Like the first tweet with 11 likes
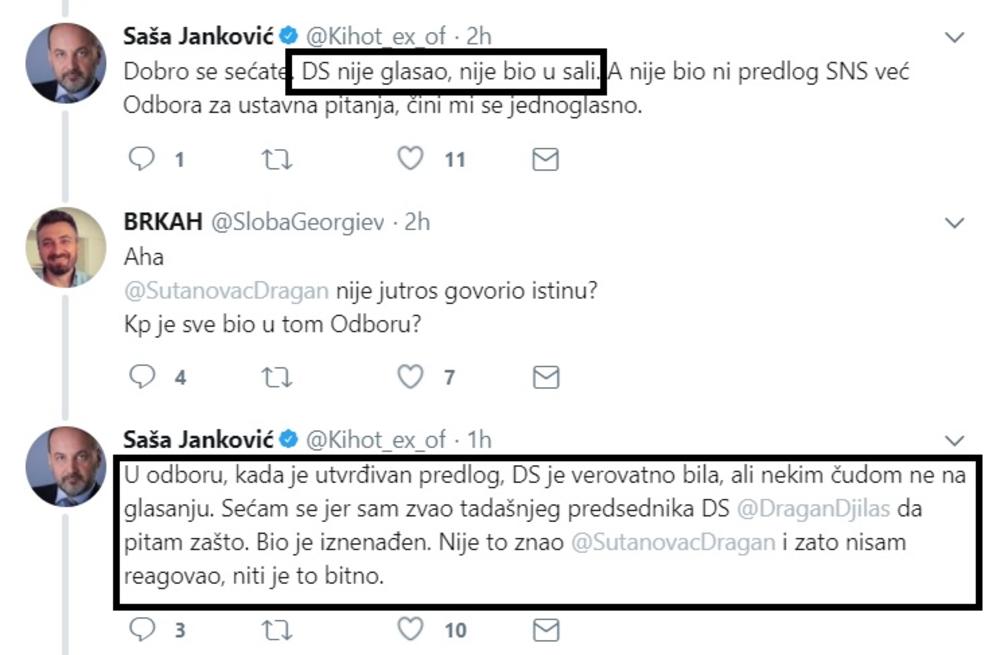Viewport: 1000px width, 655px height. point(411,158)
